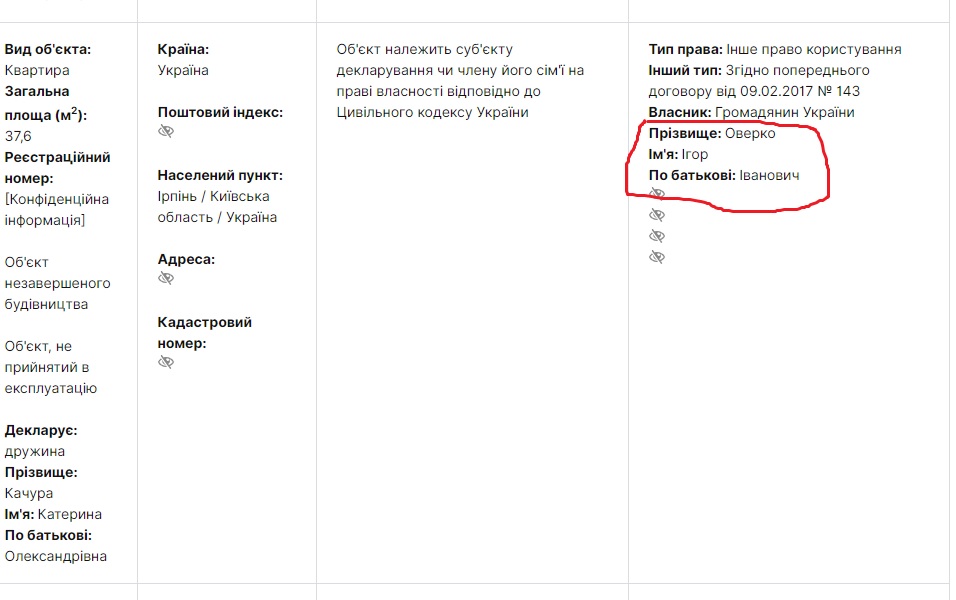956x600 pixels.
Task: Click the [Конфіденційна інформація] registration text
Action: (57, 209)
